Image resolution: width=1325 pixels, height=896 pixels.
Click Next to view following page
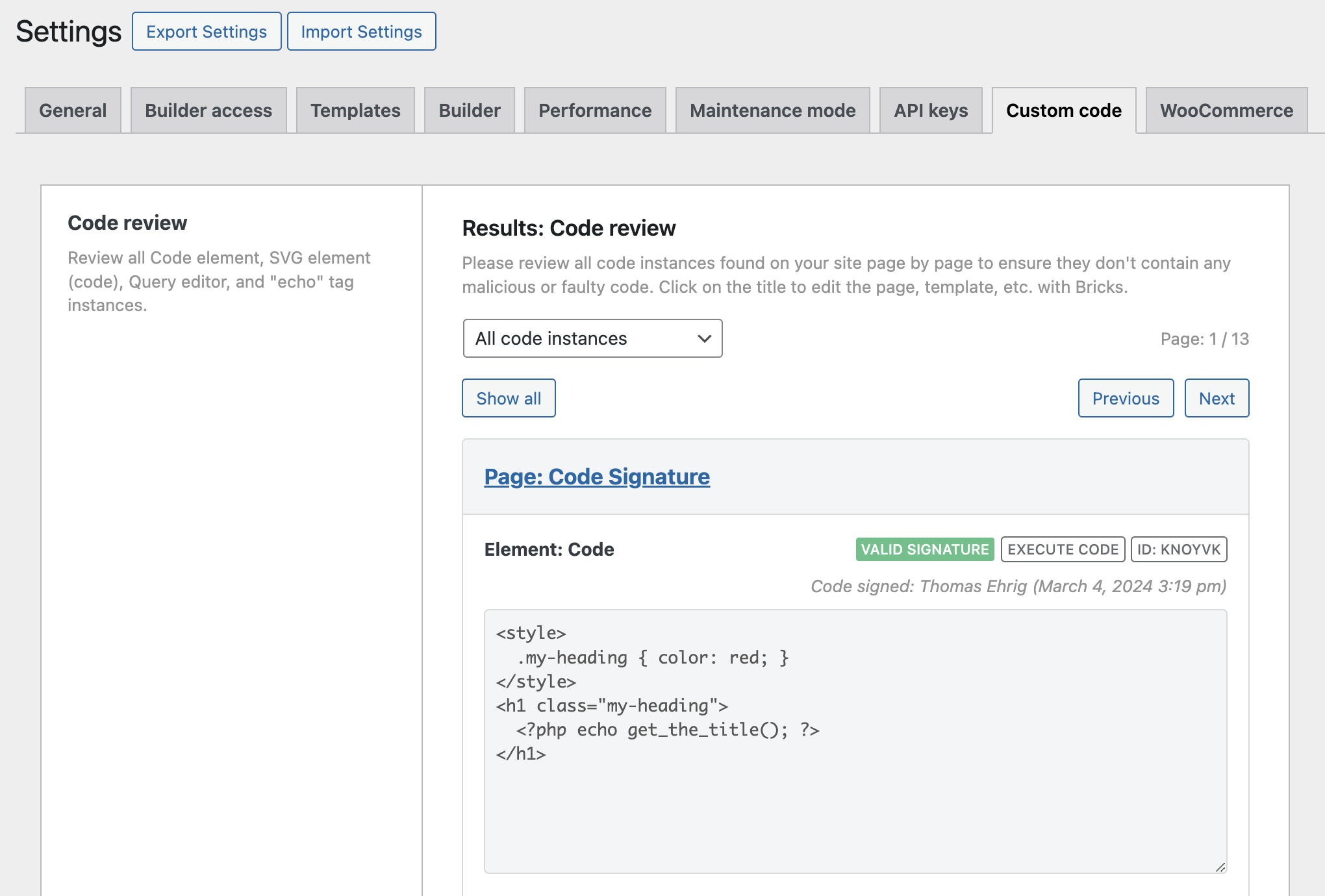pos(1217,398)
